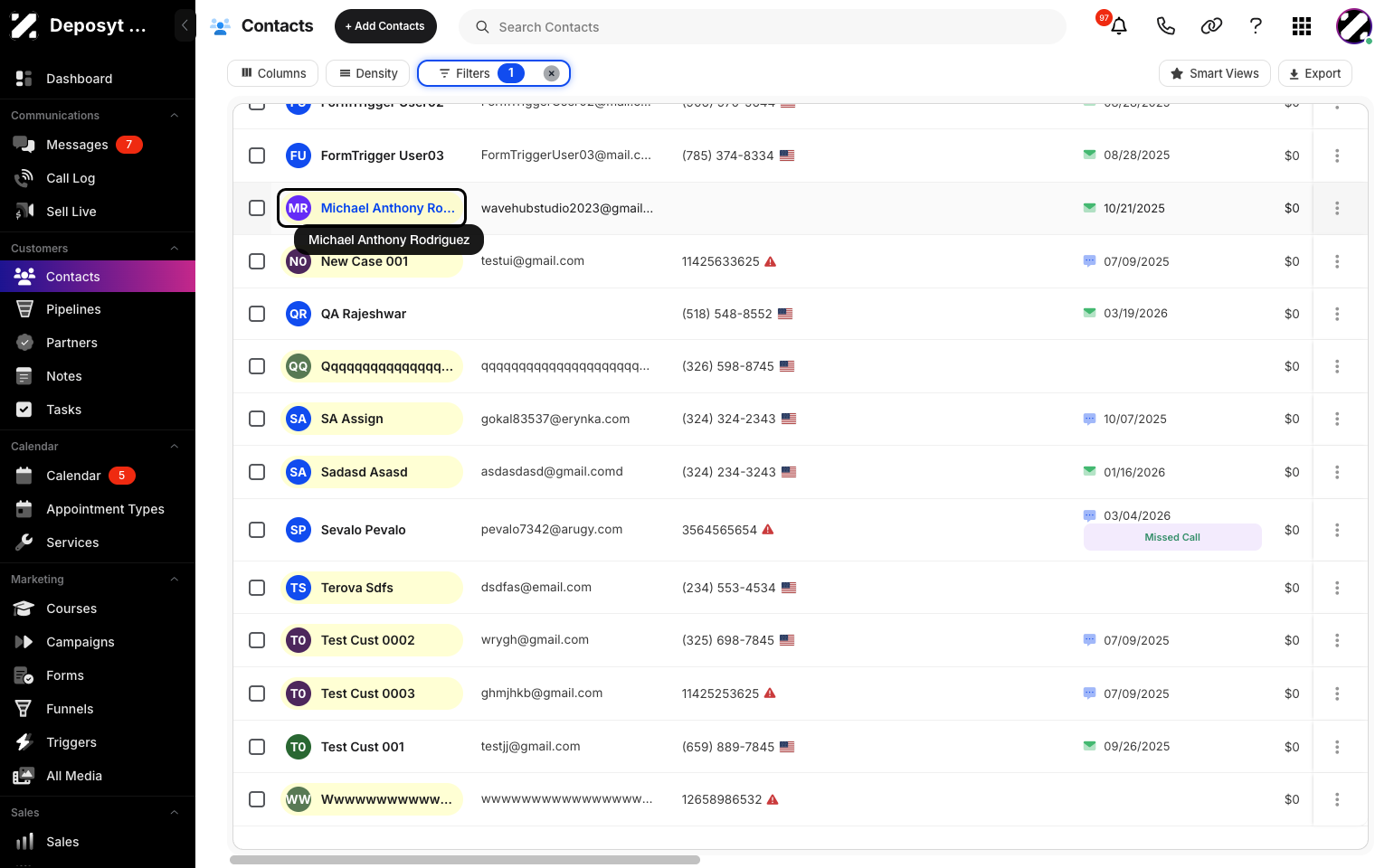Click the horizontal scrollbar under the table

pyautogui.click(x=465, y=860)
